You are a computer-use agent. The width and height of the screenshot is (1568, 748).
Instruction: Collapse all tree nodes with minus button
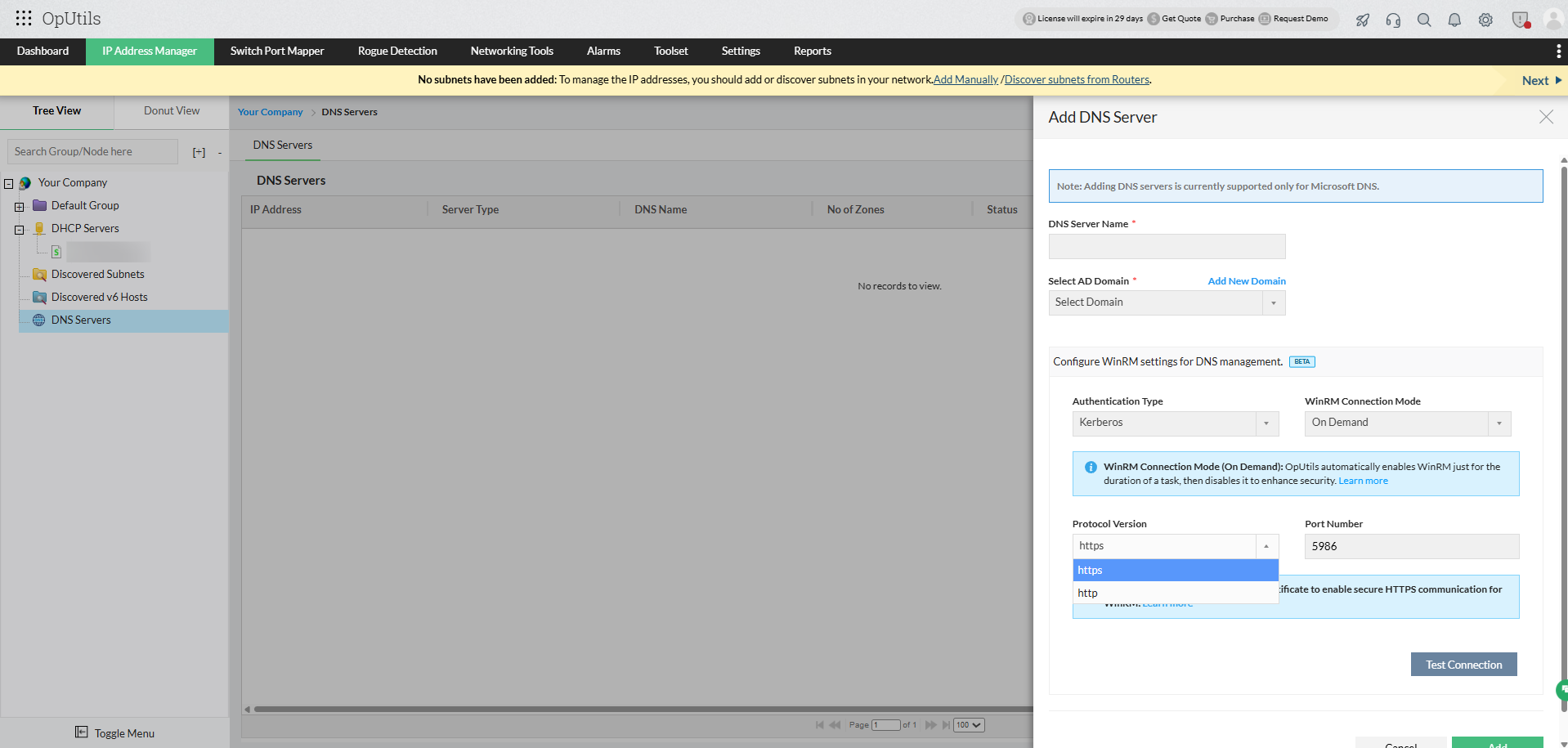[x=220, y=152]
